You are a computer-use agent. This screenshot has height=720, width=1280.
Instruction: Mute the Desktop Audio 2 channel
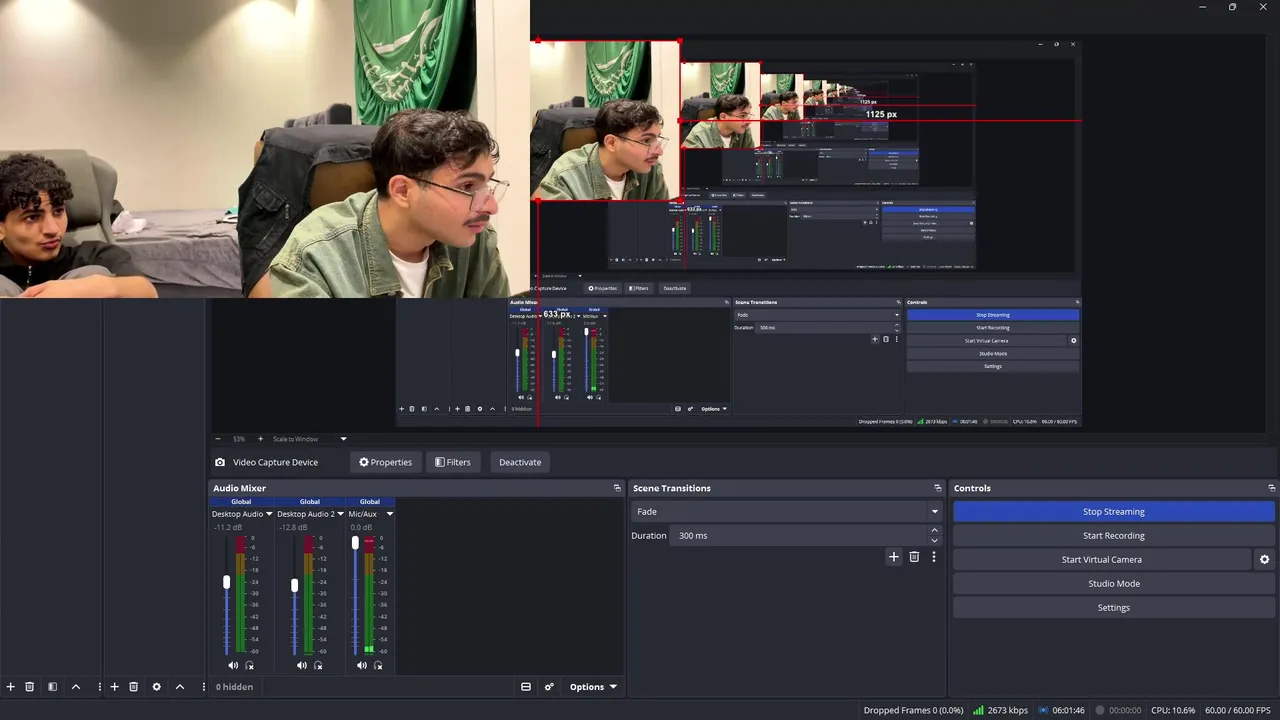coord(302,666)
